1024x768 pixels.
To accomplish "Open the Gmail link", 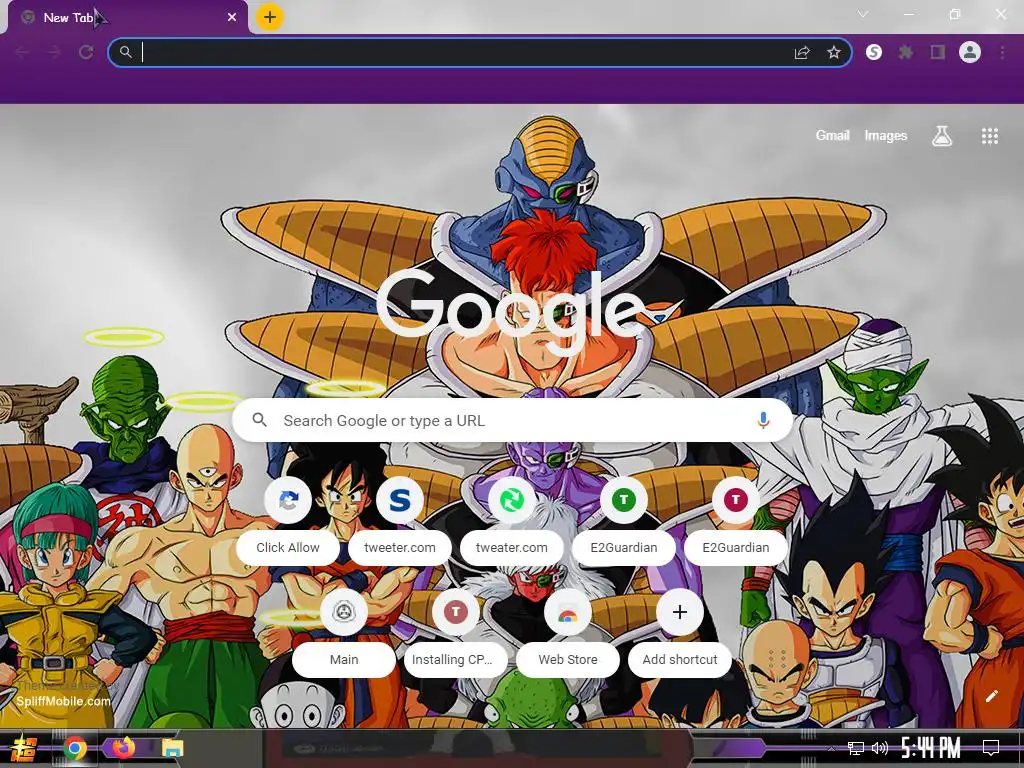I will coord(833,135).
